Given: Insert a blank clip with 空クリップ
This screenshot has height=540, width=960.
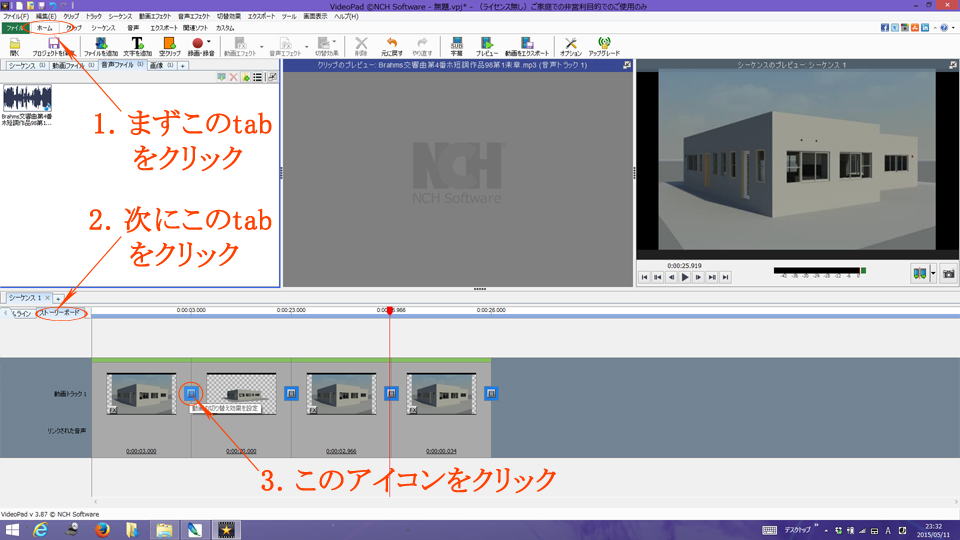Looking at the screenshot, I should click(169, 47).
